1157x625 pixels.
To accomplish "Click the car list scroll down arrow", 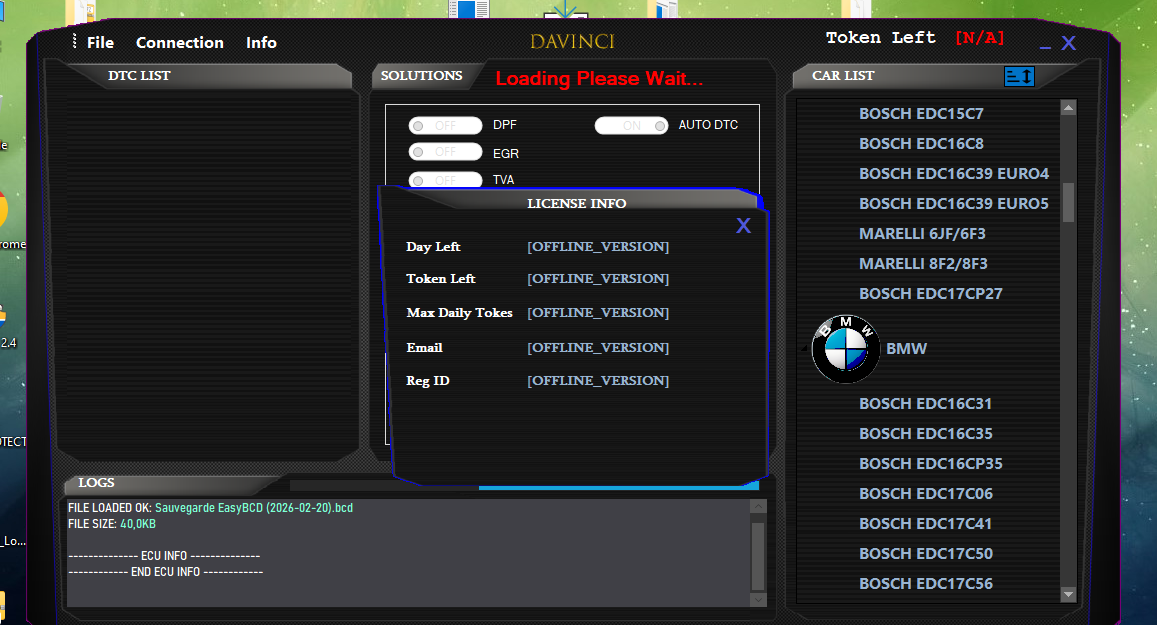I will click(x=1068, y=594).
